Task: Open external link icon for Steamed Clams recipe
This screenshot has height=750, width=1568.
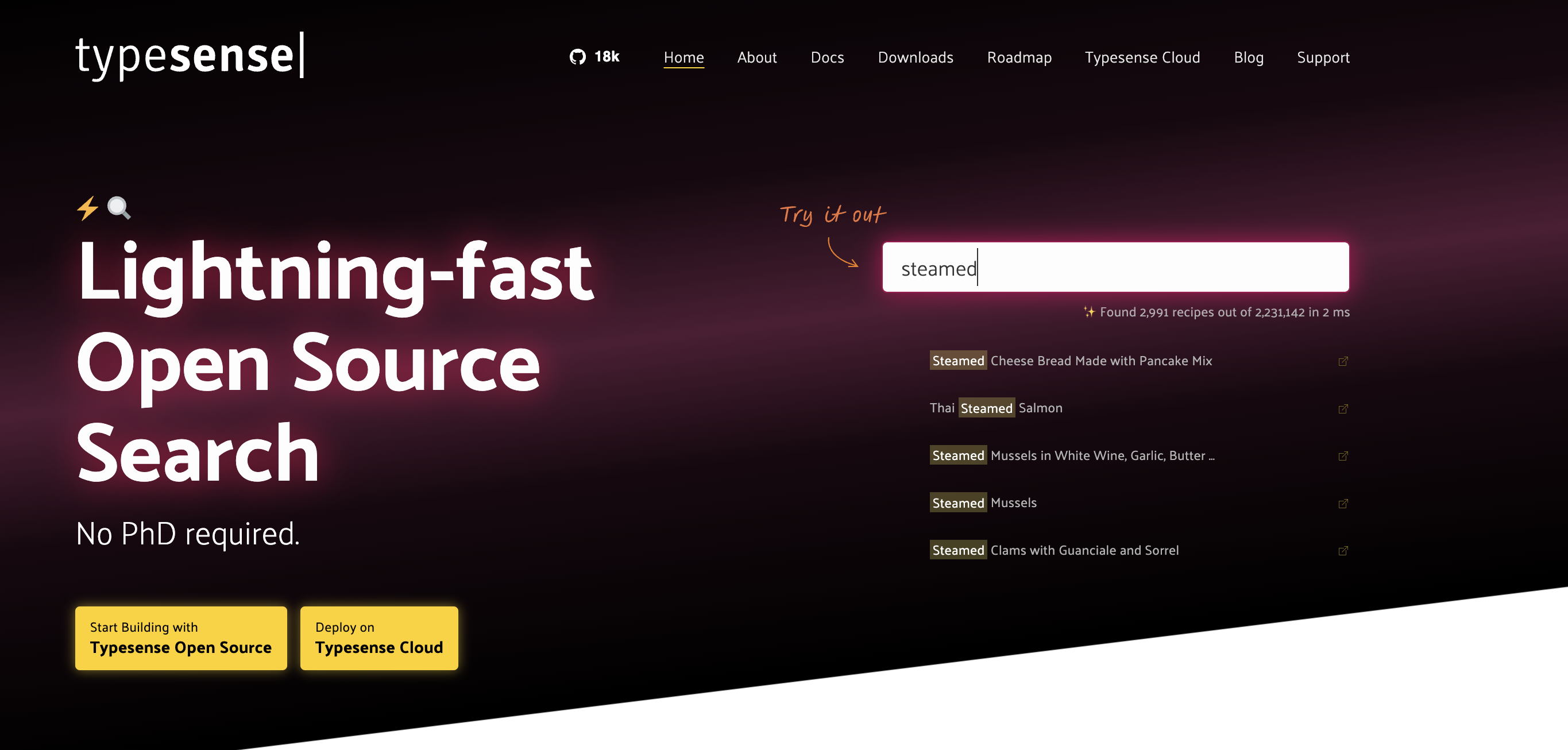Action: (1343, 551)
